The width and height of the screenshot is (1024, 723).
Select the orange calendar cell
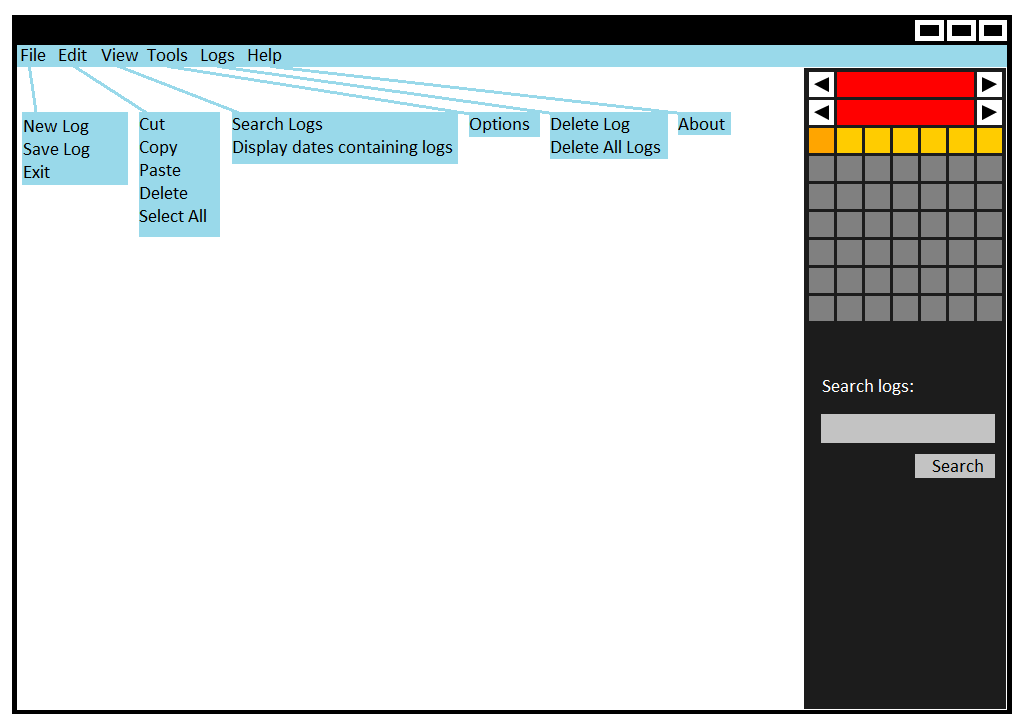(x=822, y=140)
